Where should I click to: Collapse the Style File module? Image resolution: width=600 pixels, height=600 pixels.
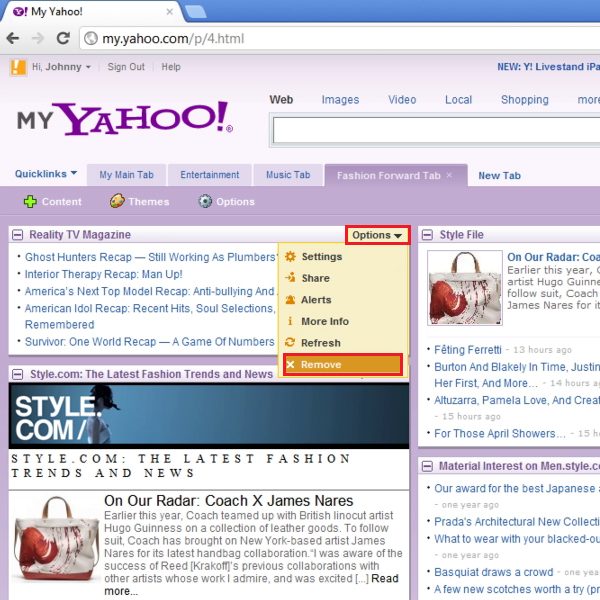pyautogui.click(x=427, y=235)
